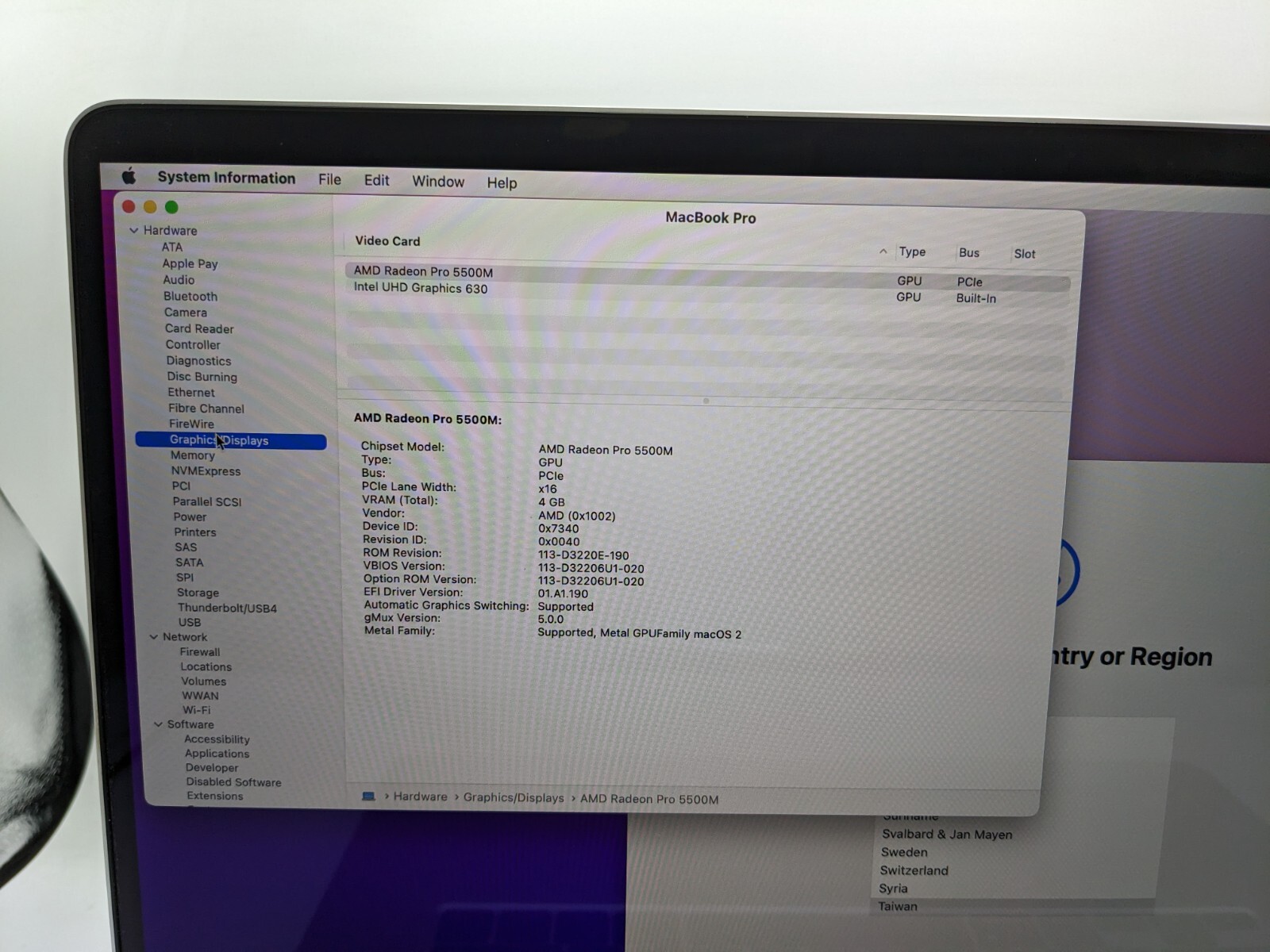
Task: Open the System Information app menu
Action: (226, 178)
